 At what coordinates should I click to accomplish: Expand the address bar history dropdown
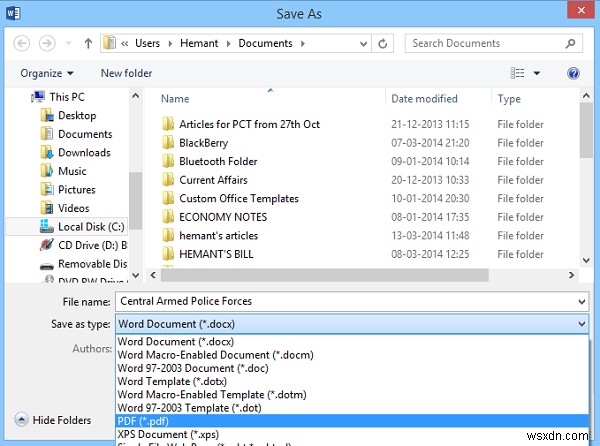364,44
